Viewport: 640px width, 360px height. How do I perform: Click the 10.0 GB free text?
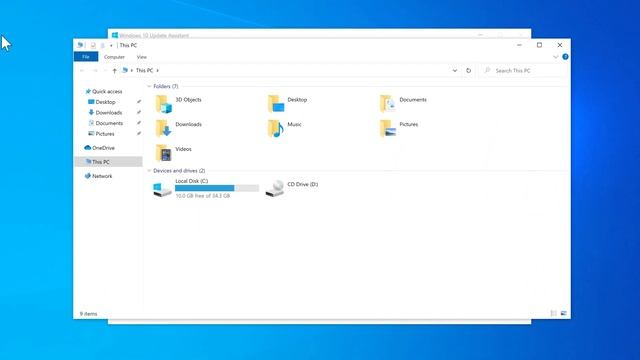click(x=203, y=196)
